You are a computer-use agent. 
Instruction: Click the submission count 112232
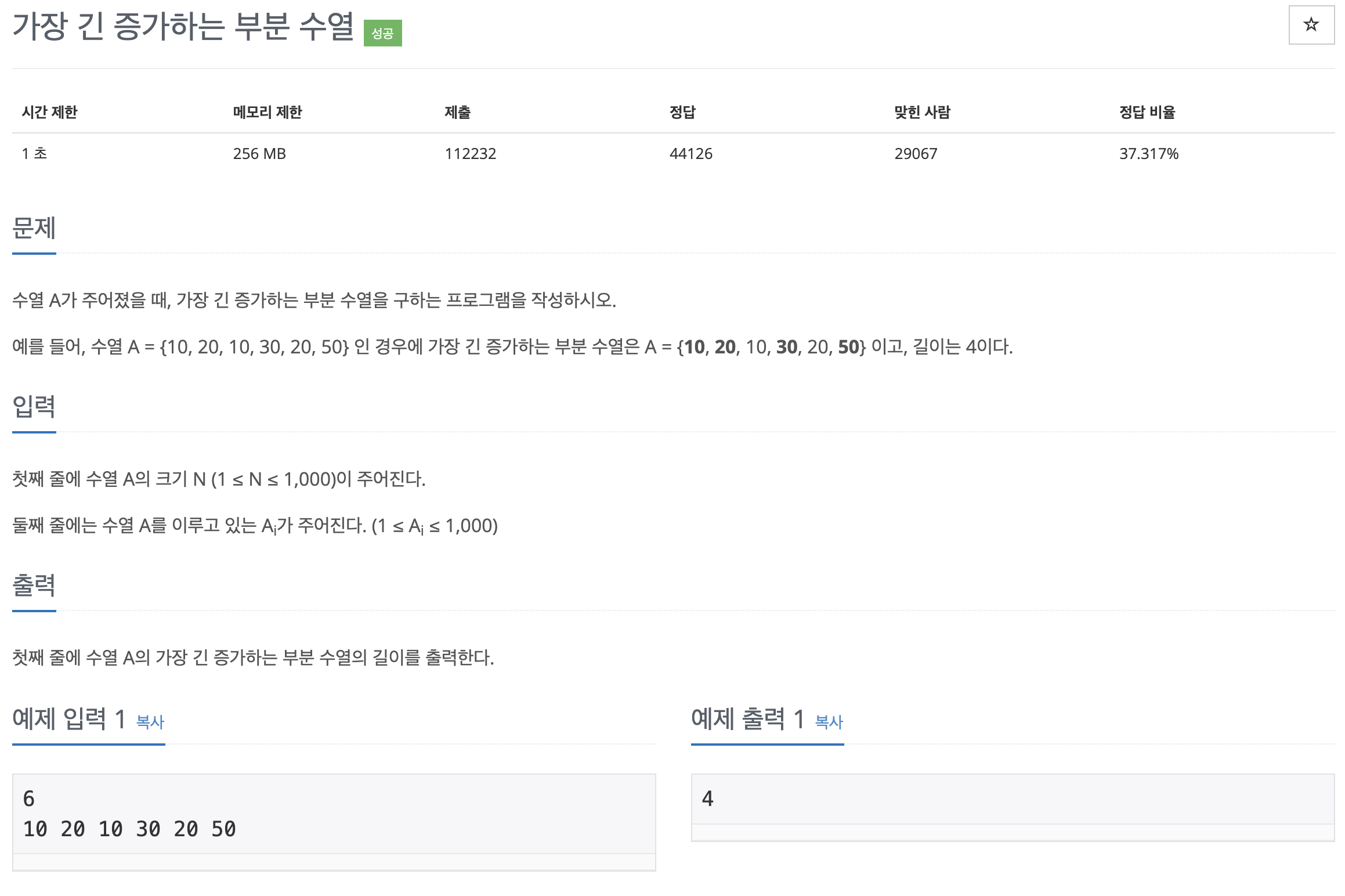471,154
